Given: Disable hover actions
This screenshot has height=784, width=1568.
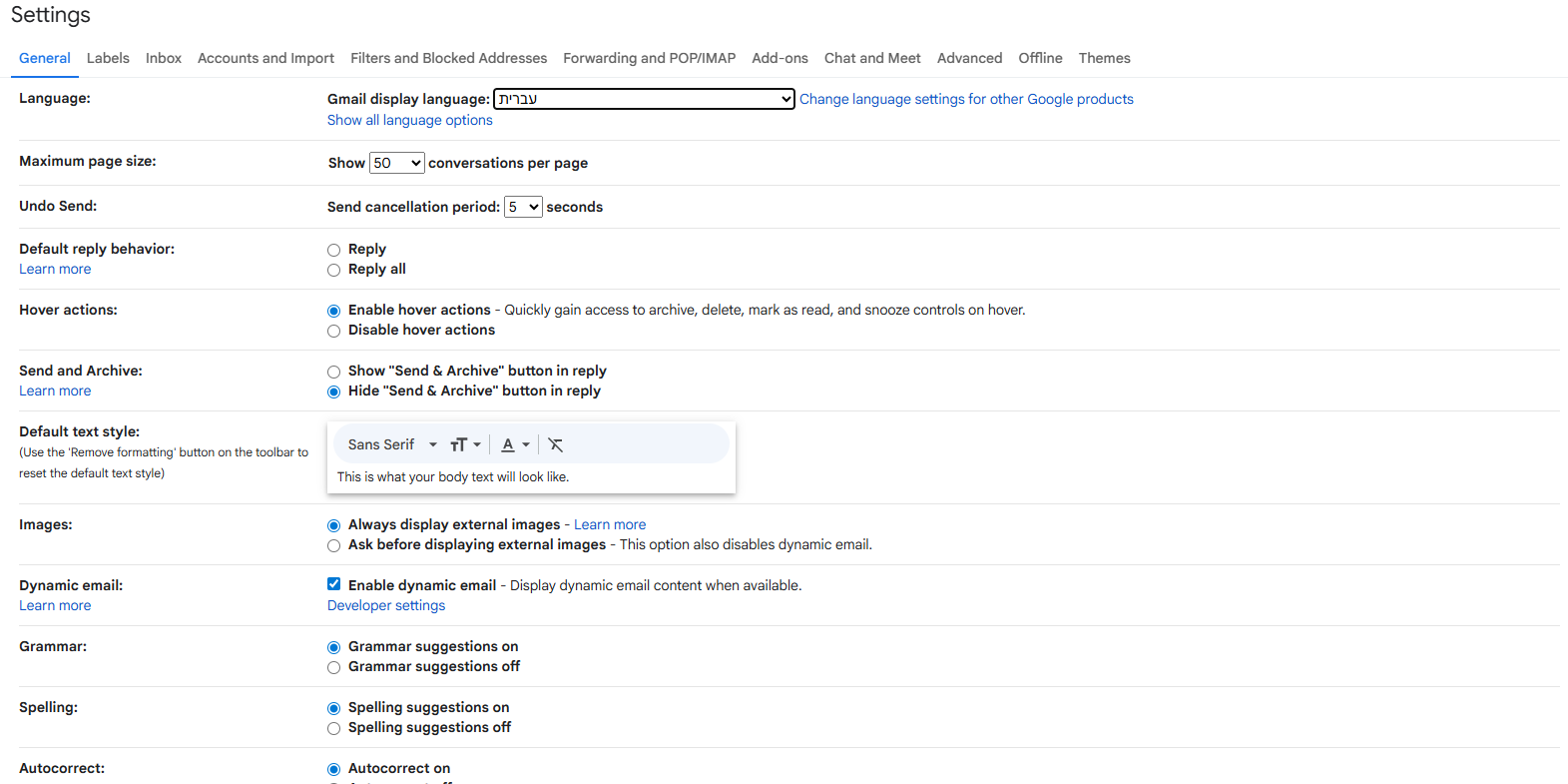Looking at the screenshot, I should 333,331.
